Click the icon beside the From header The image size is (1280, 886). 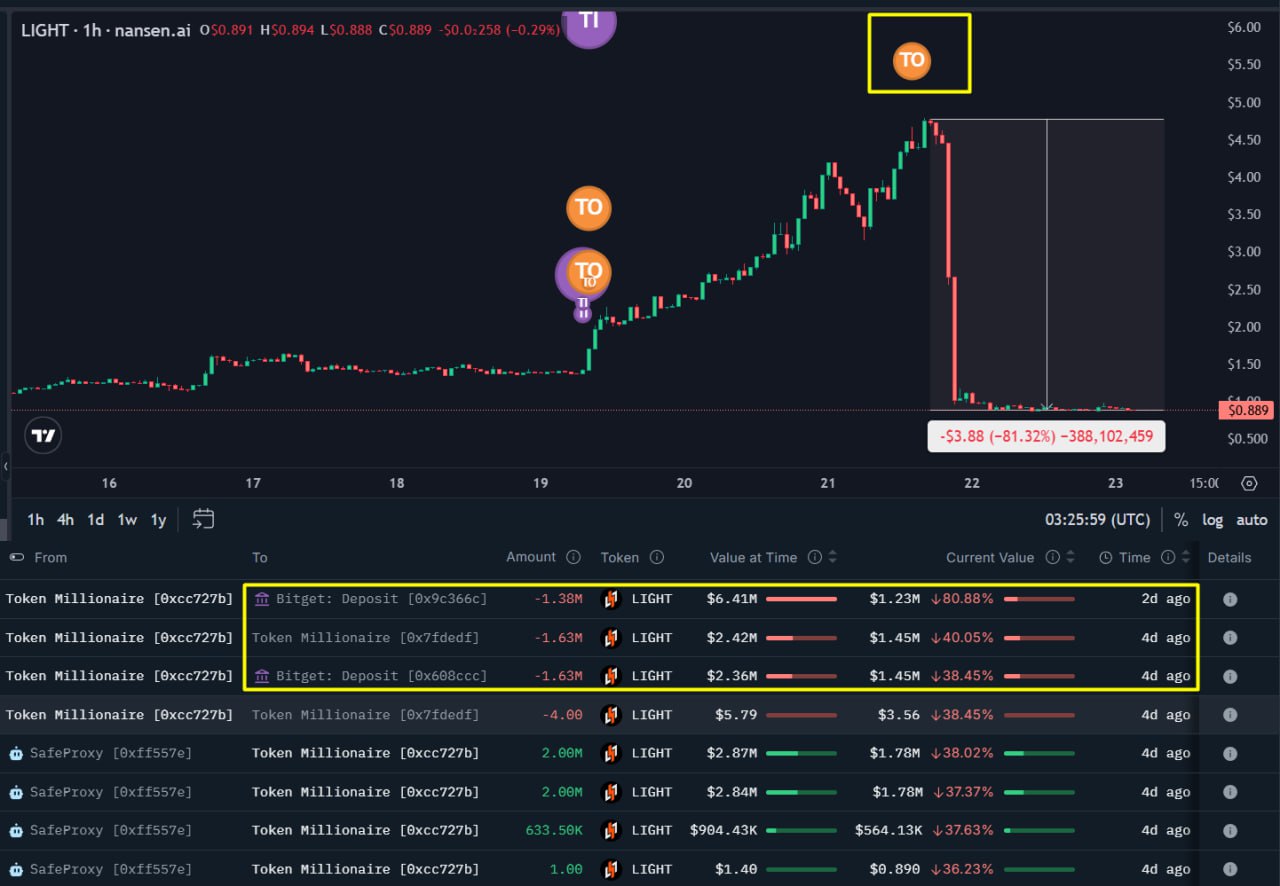tap(17, 557)
